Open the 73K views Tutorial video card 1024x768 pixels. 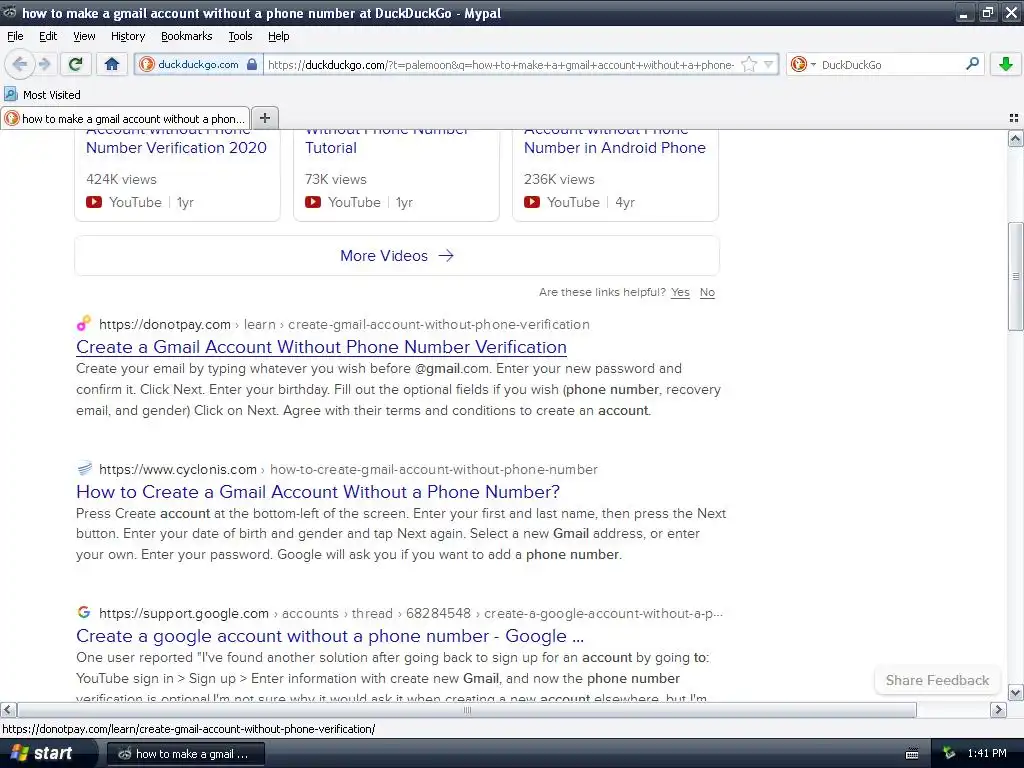[x=396, y=175]
